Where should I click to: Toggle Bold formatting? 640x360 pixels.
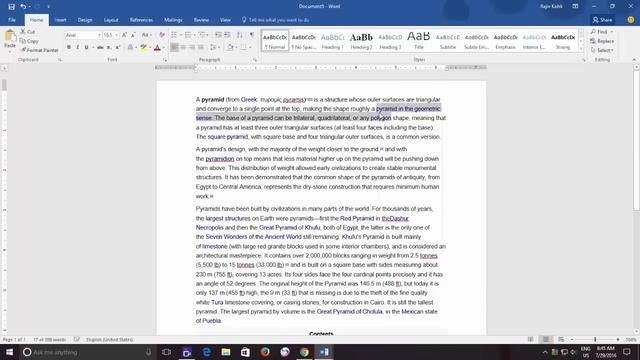pos(69,47)
